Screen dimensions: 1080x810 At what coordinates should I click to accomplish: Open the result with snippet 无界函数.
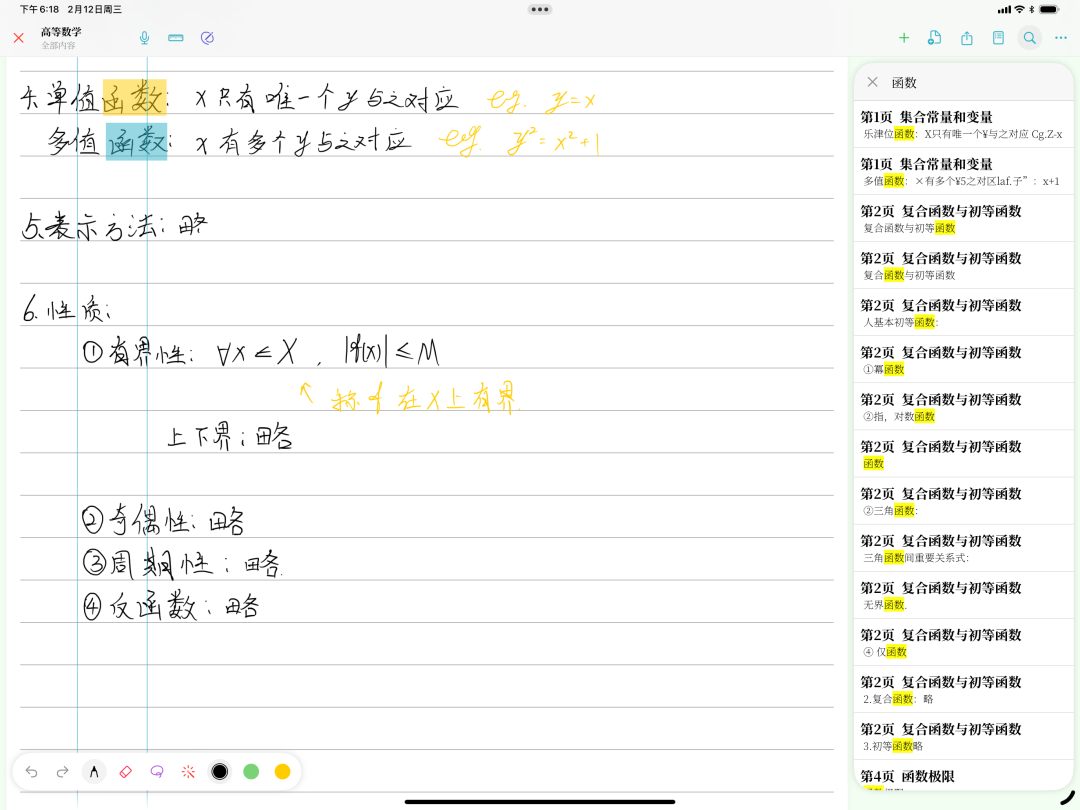click(964, 595)
